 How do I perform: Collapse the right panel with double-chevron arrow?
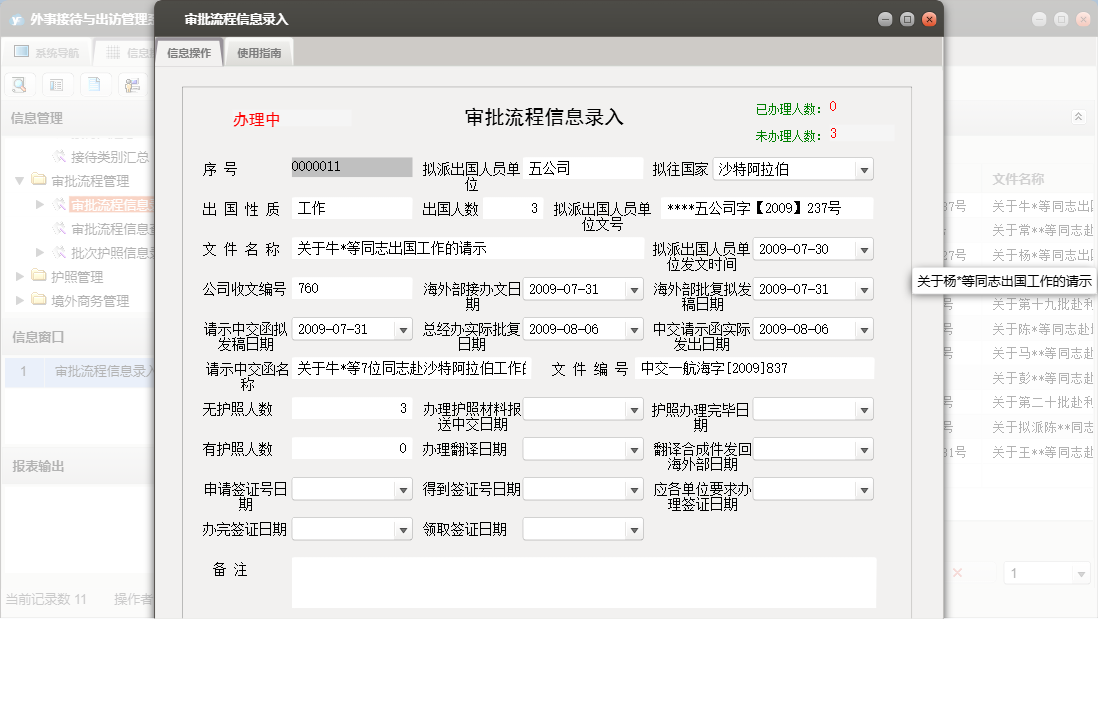pos(1079,115)
